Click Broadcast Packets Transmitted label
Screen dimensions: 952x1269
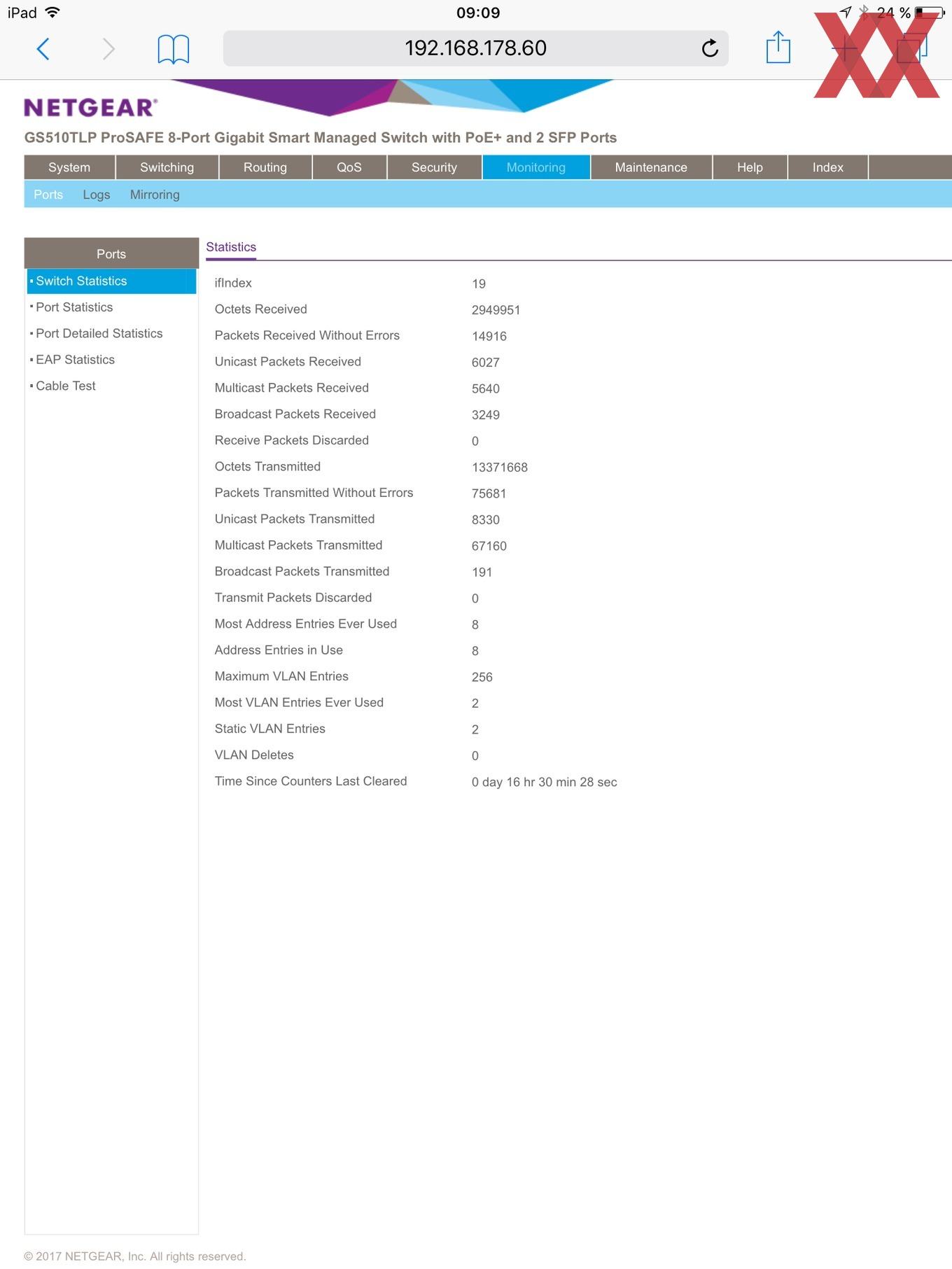click(302, 572)
